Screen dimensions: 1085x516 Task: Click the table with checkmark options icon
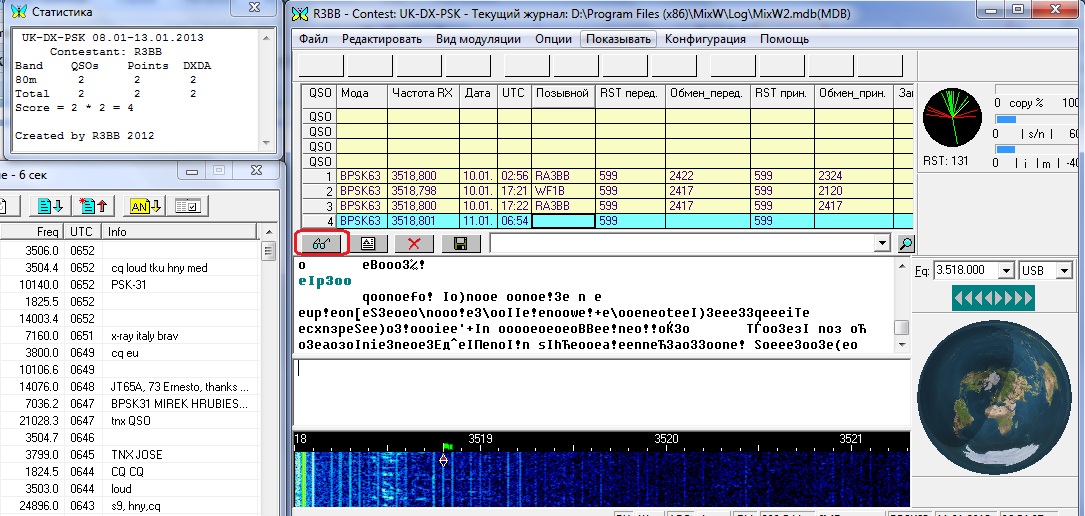(187, 206)
